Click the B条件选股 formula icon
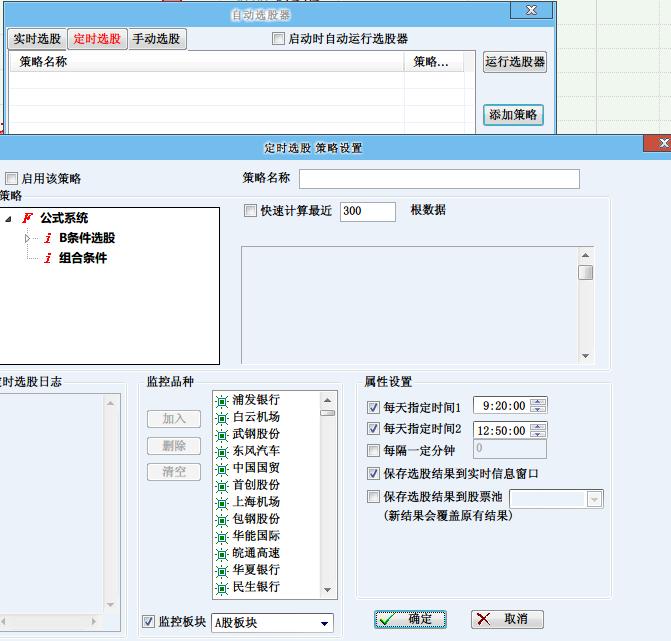Screen dimensions: 671x641 (47, 238)
